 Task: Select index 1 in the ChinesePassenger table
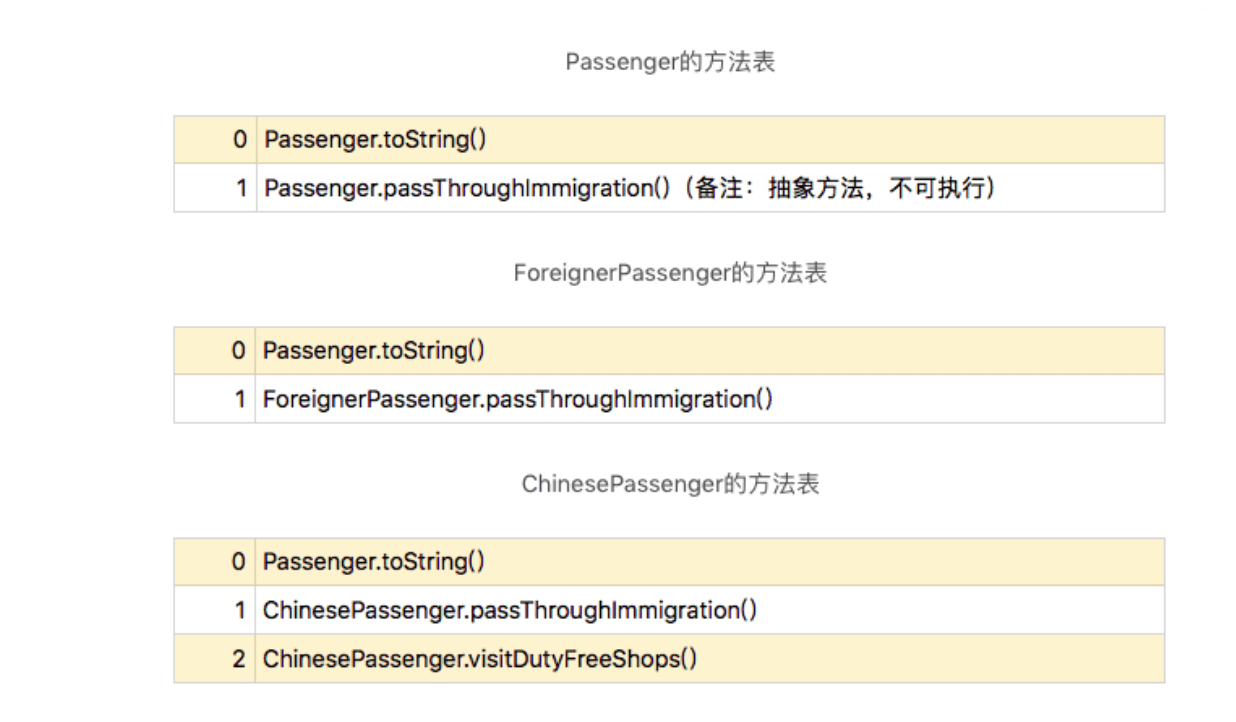tap(240, 610)
